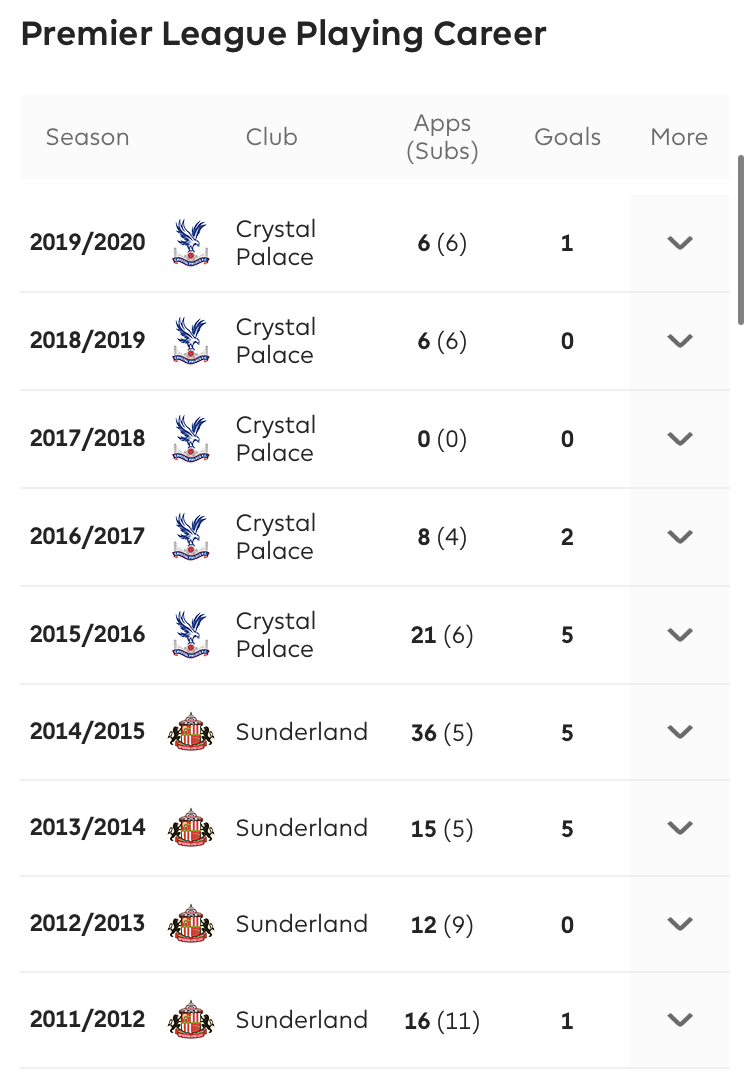750x1073 pixels.
Task: Click Sunderland crest in 2013/2014 row
Action: (191, 827)
